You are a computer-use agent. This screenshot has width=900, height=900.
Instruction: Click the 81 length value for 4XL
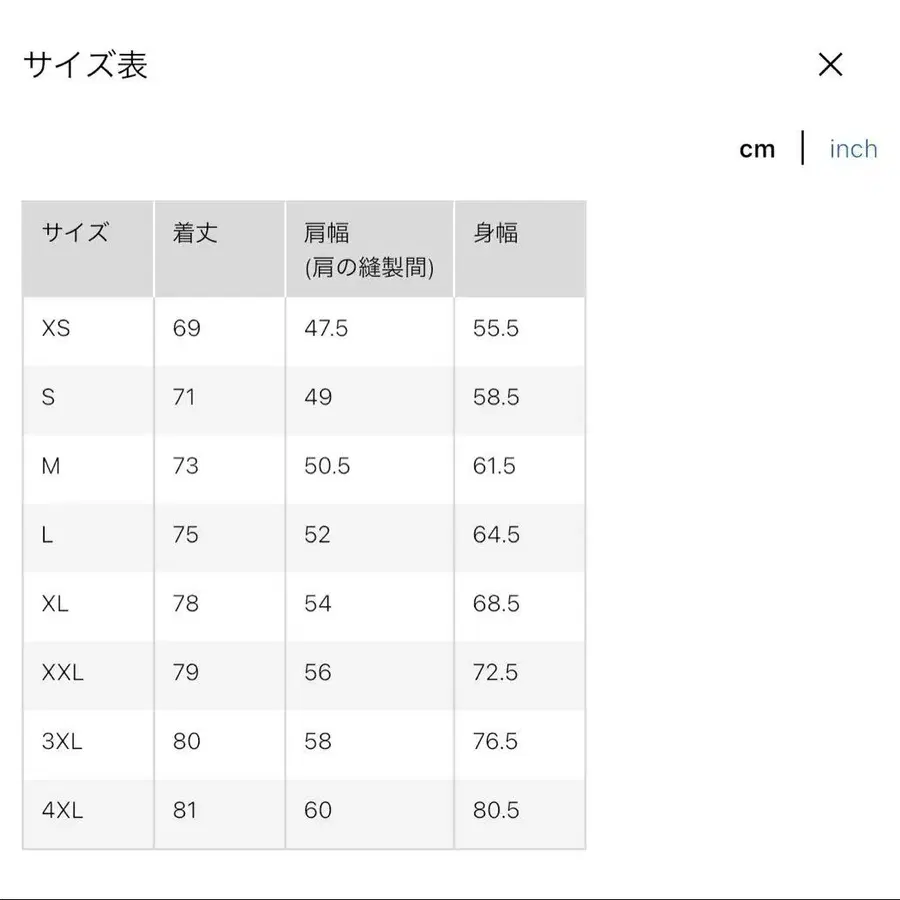(184, 810)
